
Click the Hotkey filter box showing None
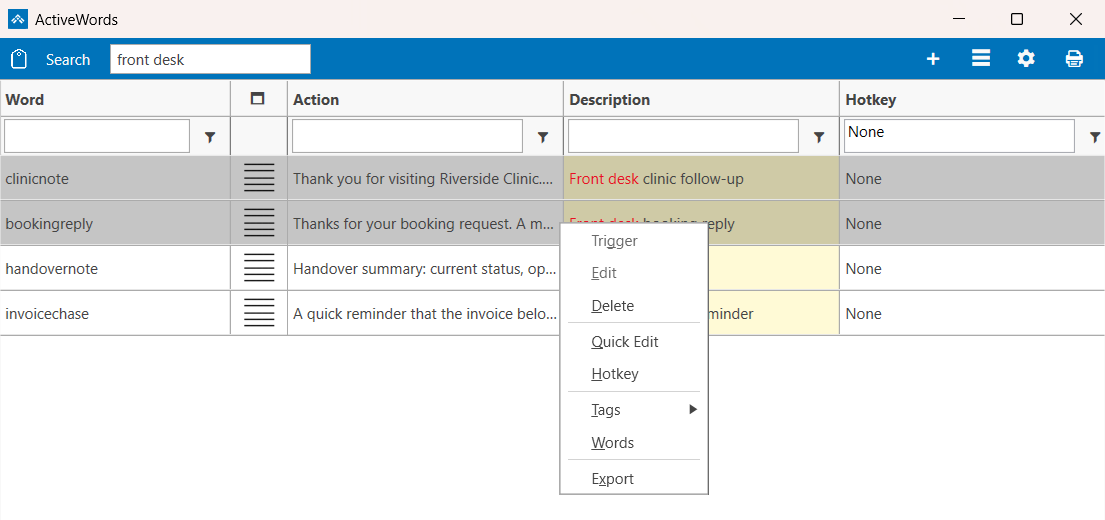tap(959, 136)
